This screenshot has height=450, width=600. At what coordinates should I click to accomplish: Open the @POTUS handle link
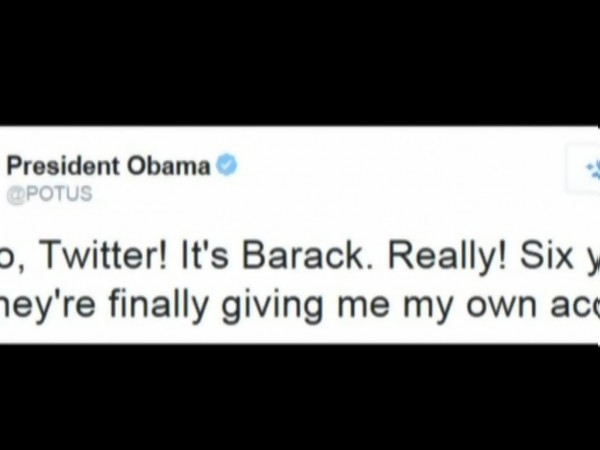click(50, 193)
